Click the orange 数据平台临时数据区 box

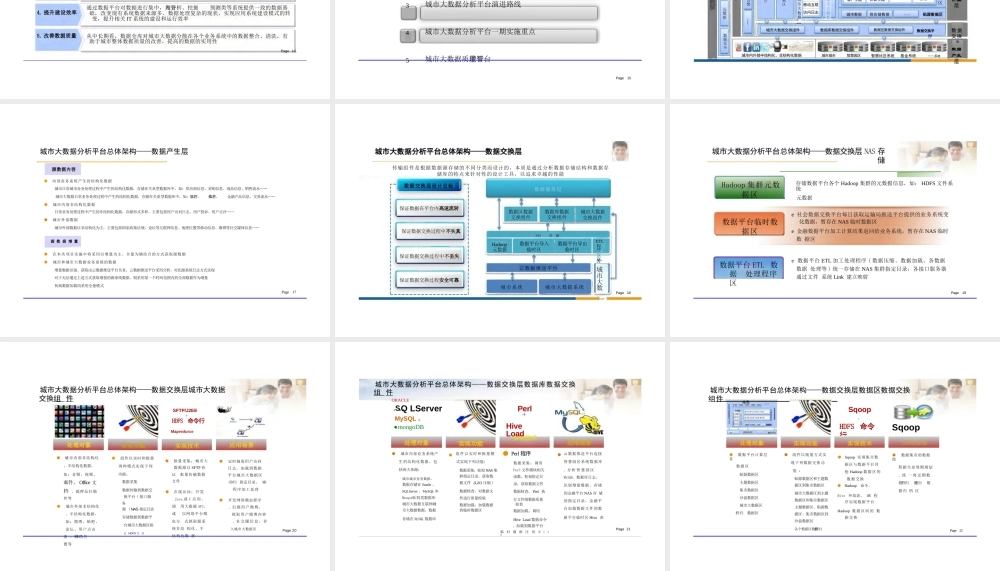click(749, 225)
